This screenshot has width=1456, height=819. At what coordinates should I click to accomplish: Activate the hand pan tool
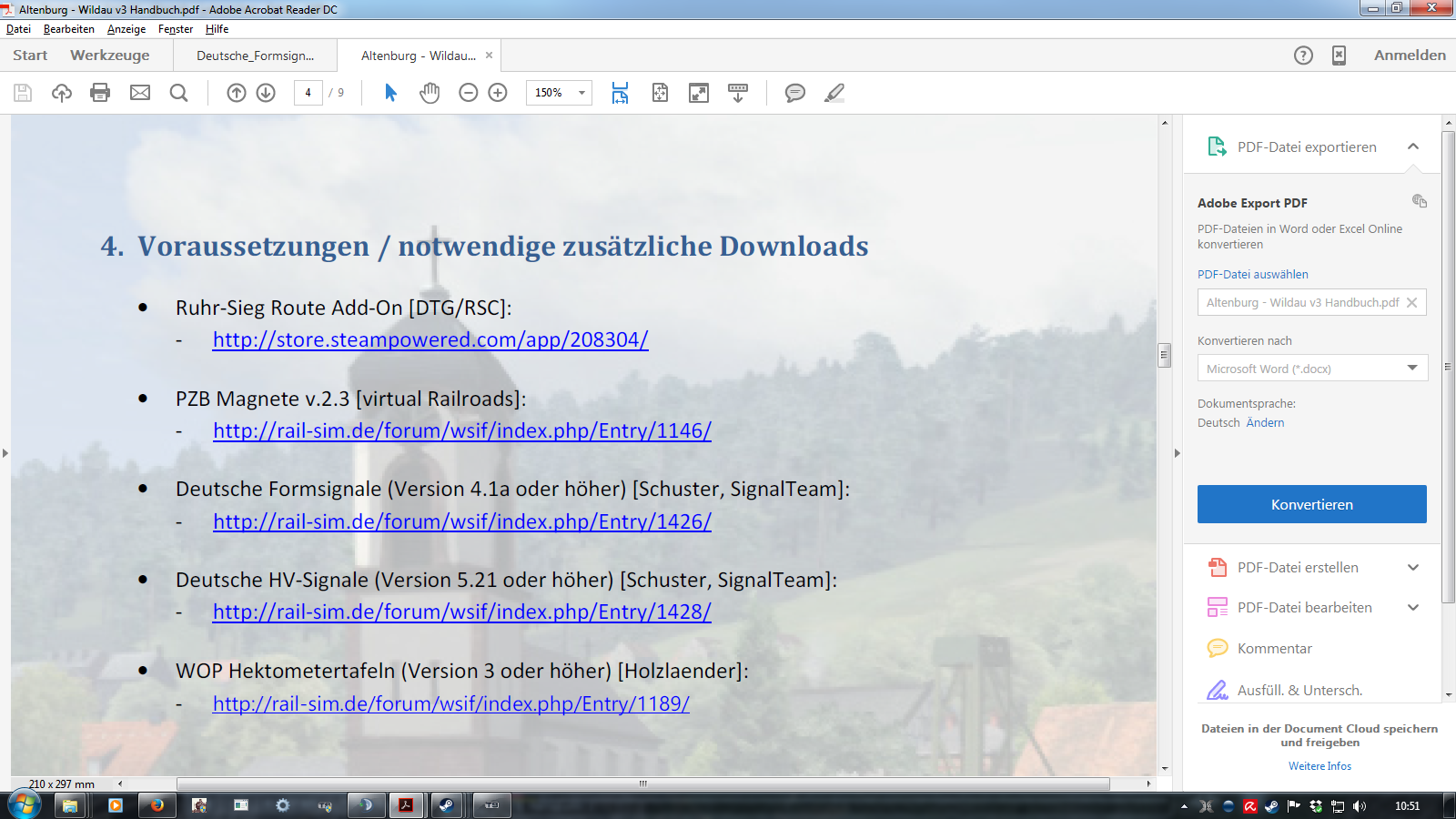click(x=430, y=93)
